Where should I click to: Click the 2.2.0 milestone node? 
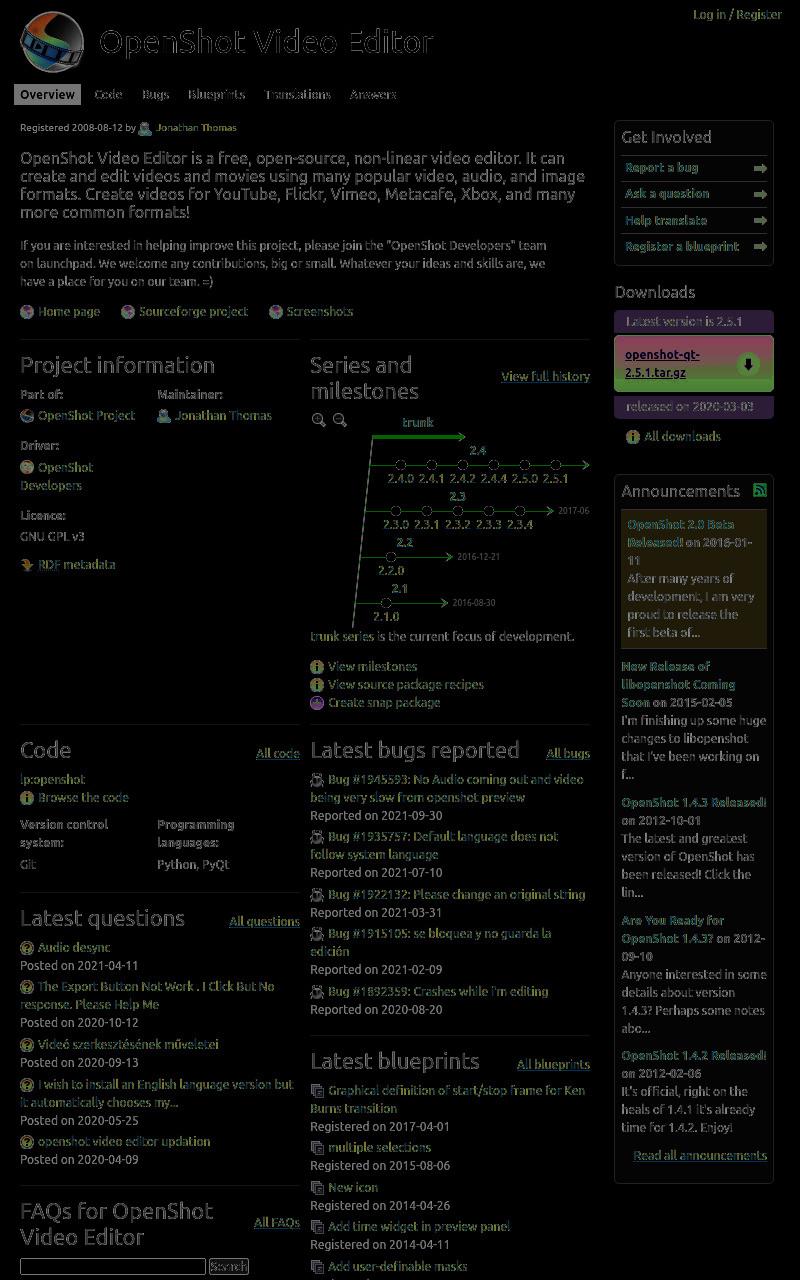tap(391, 557)
